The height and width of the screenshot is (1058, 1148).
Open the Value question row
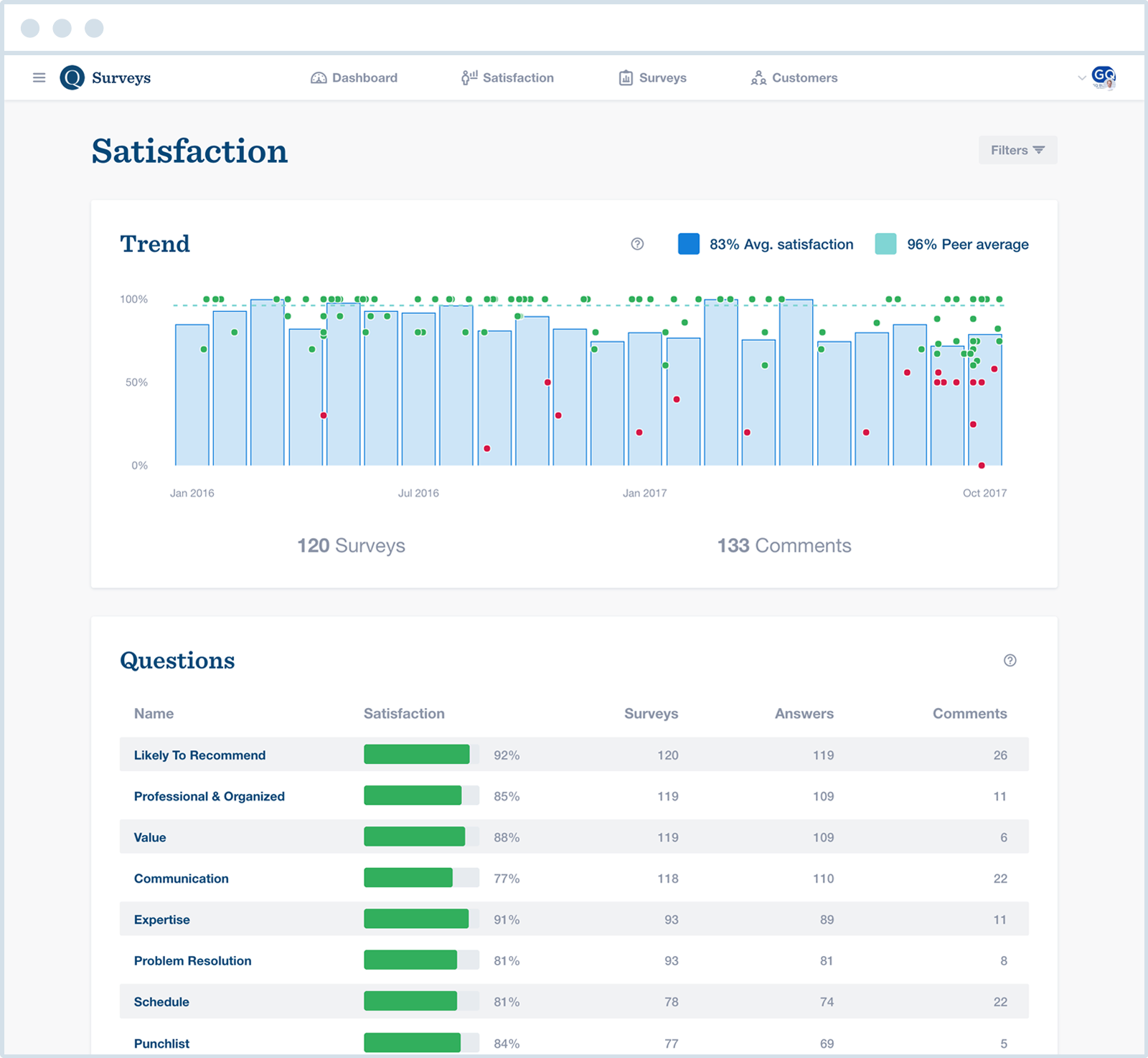pyautogui.click(x=574, y=837)
